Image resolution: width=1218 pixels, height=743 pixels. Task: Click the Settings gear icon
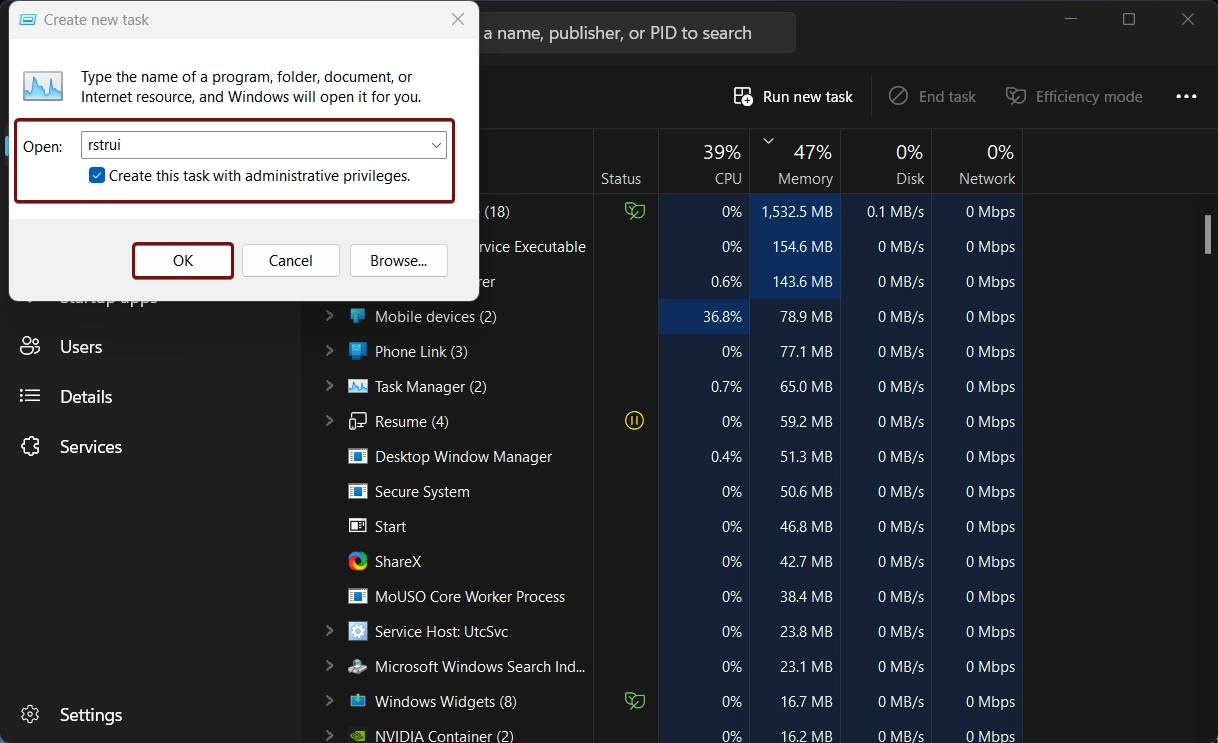[x=30, y=715]
